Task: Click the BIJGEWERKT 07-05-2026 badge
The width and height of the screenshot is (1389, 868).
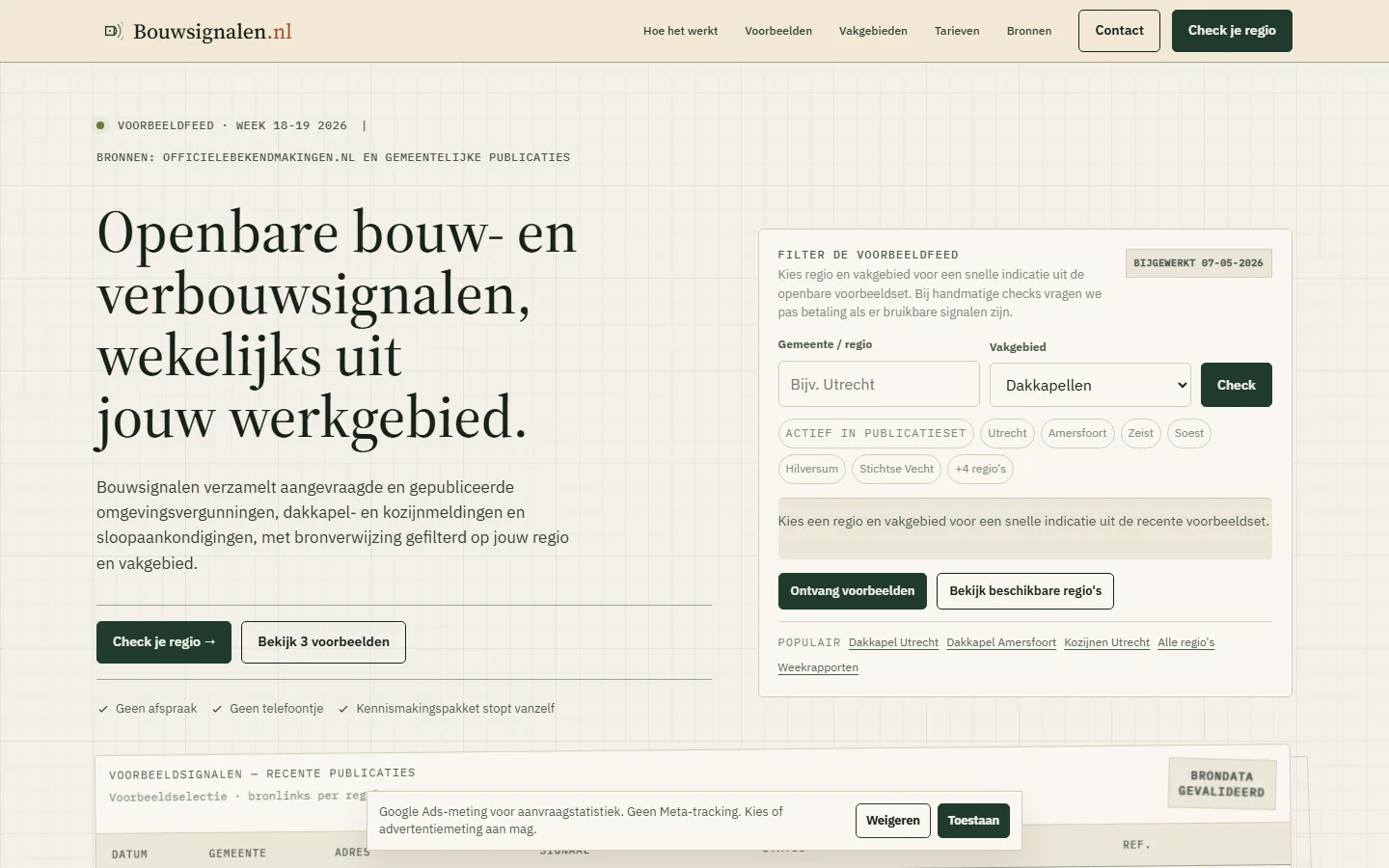Action: pyautogui.click(x=1198, y=263)
